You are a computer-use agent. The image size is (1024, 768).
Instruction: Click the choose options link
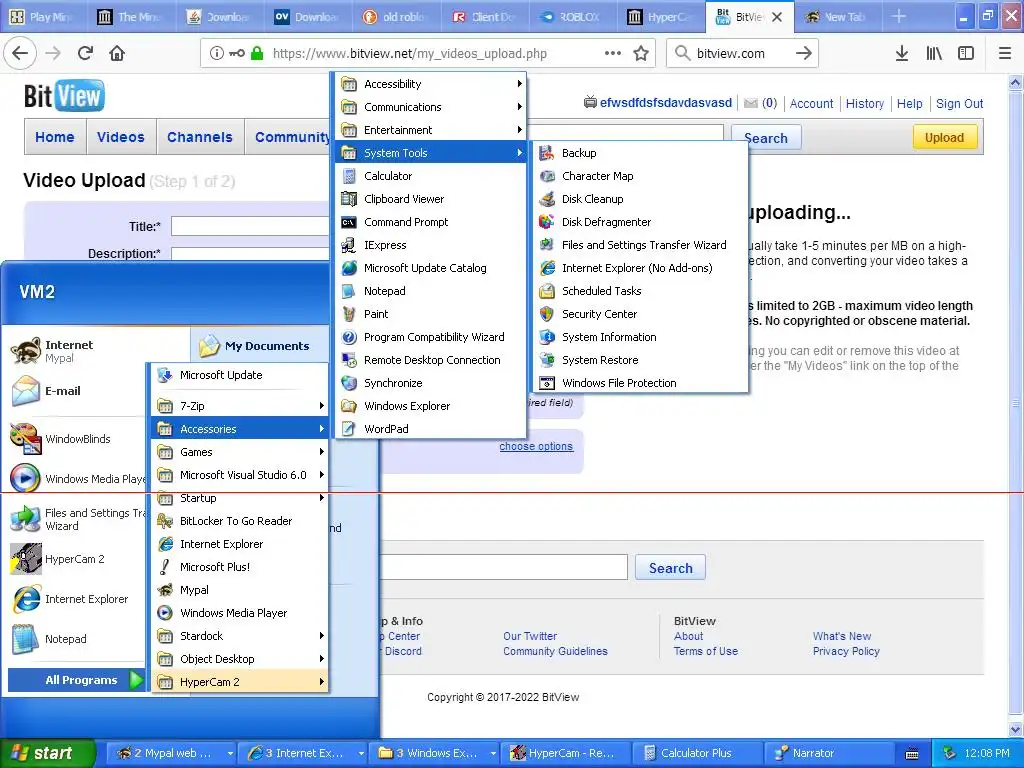click(x=536, y=446)
